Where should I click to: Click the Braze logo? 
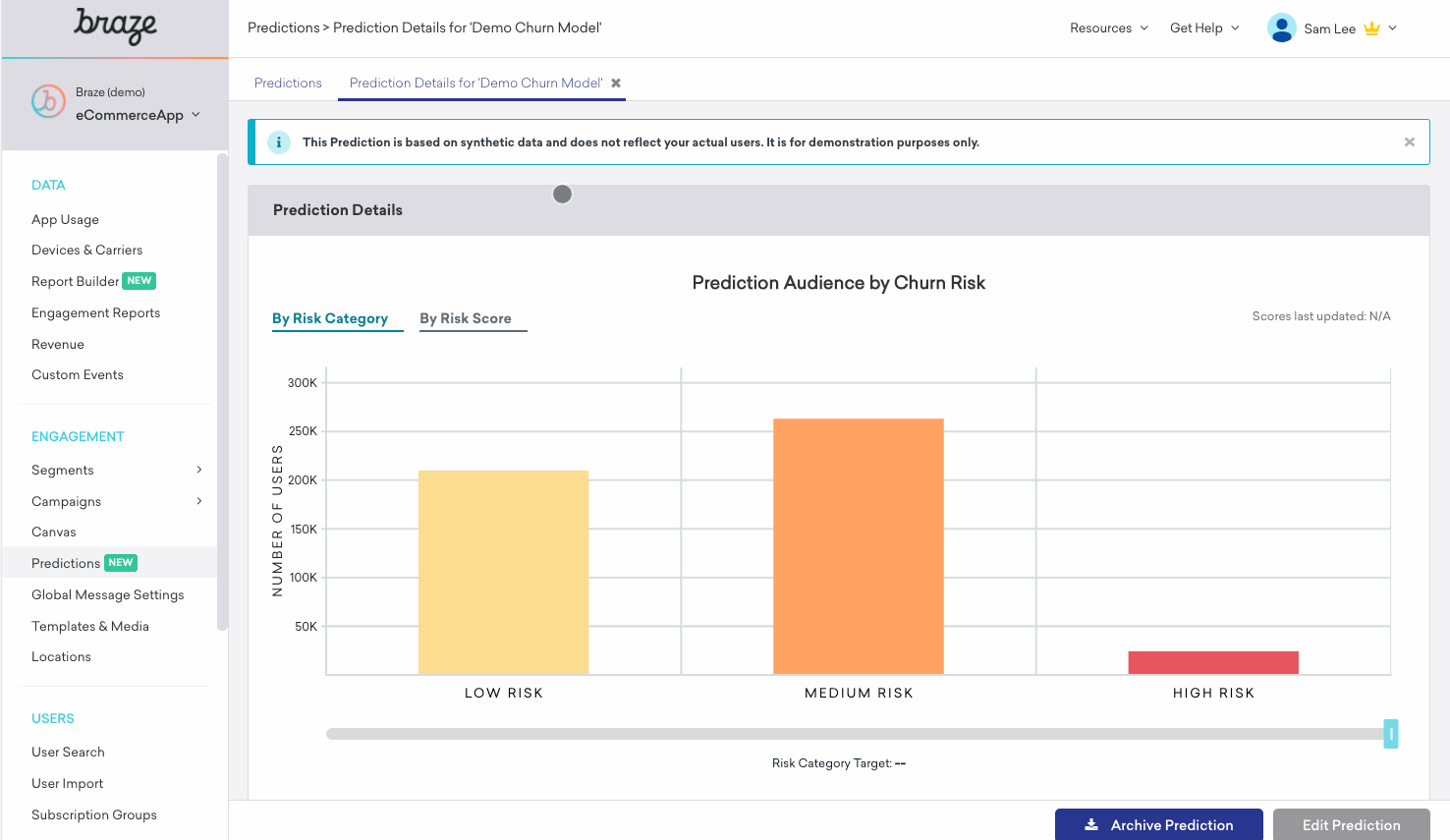point(115,27)
